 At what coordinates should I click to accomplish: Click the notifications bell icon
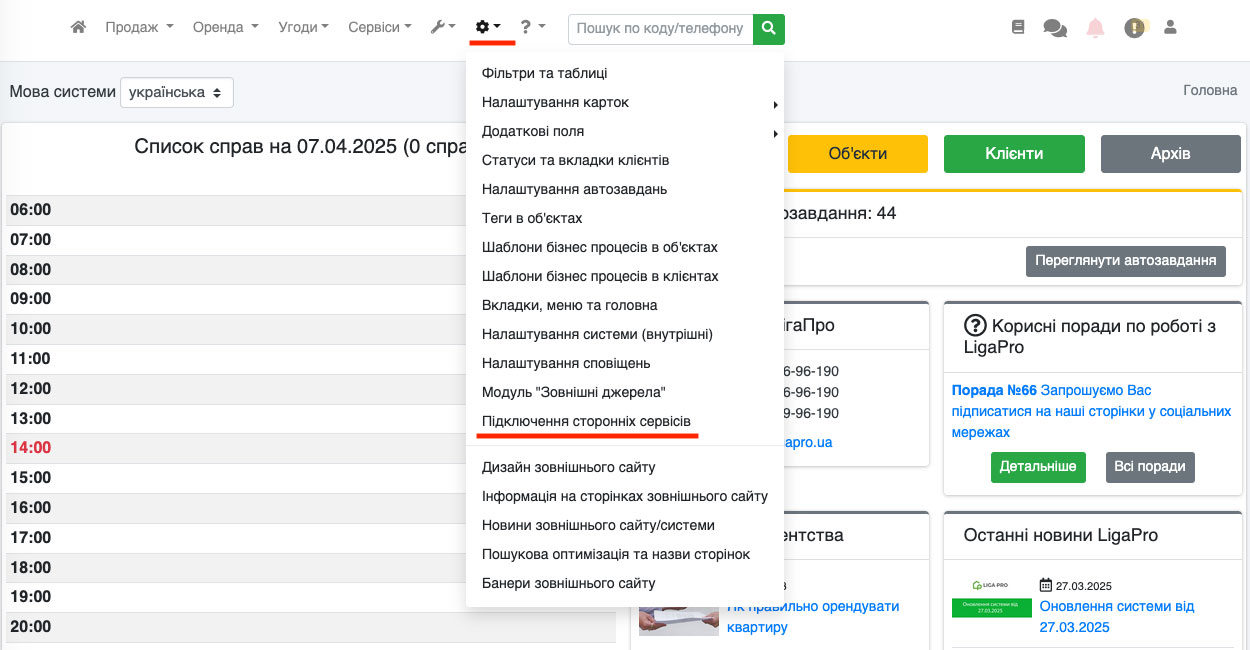point(1095,28)
